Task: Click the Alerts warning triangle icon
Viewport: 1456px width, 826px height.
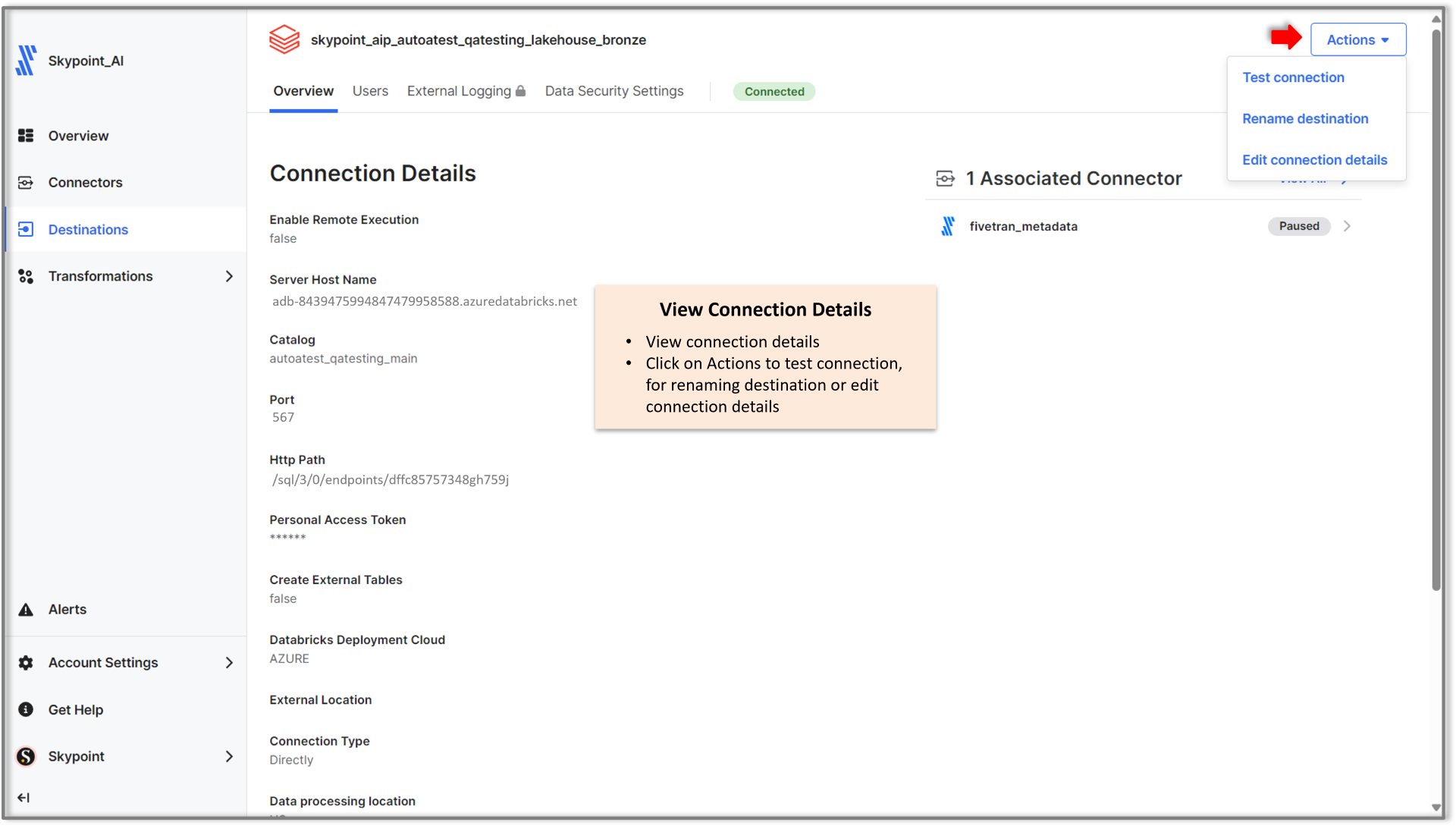Action: point(26,610)
